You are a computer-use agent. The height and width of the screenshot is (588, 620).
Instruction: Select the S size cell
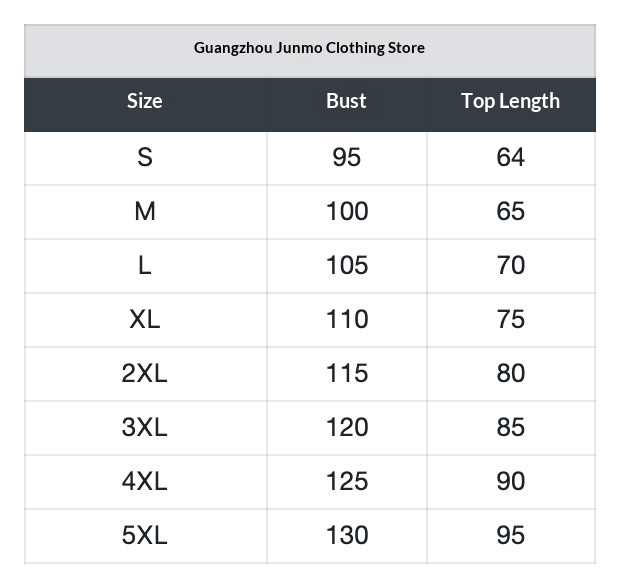coord(145,158)
